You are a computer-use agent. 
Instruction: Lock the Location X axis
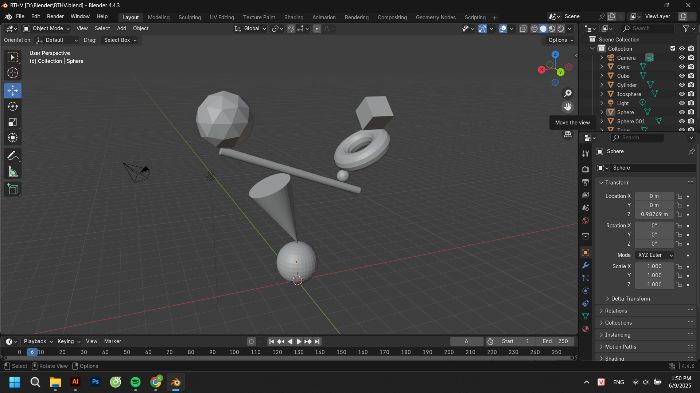(679, 196)
